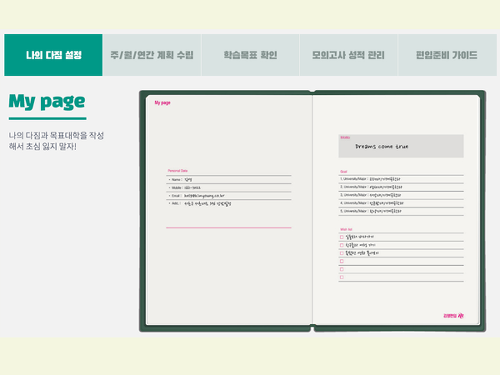
Task: Open the 편입준비 가이드 tab
Action: (447, 55)
